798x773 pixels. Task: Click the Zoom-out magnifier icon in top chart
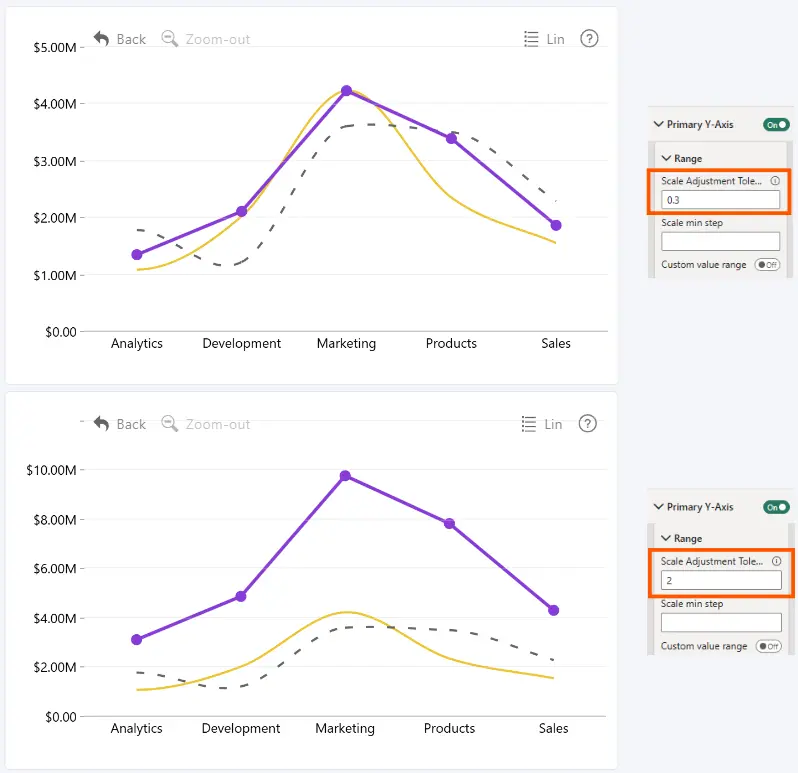[x=169, y=39]
